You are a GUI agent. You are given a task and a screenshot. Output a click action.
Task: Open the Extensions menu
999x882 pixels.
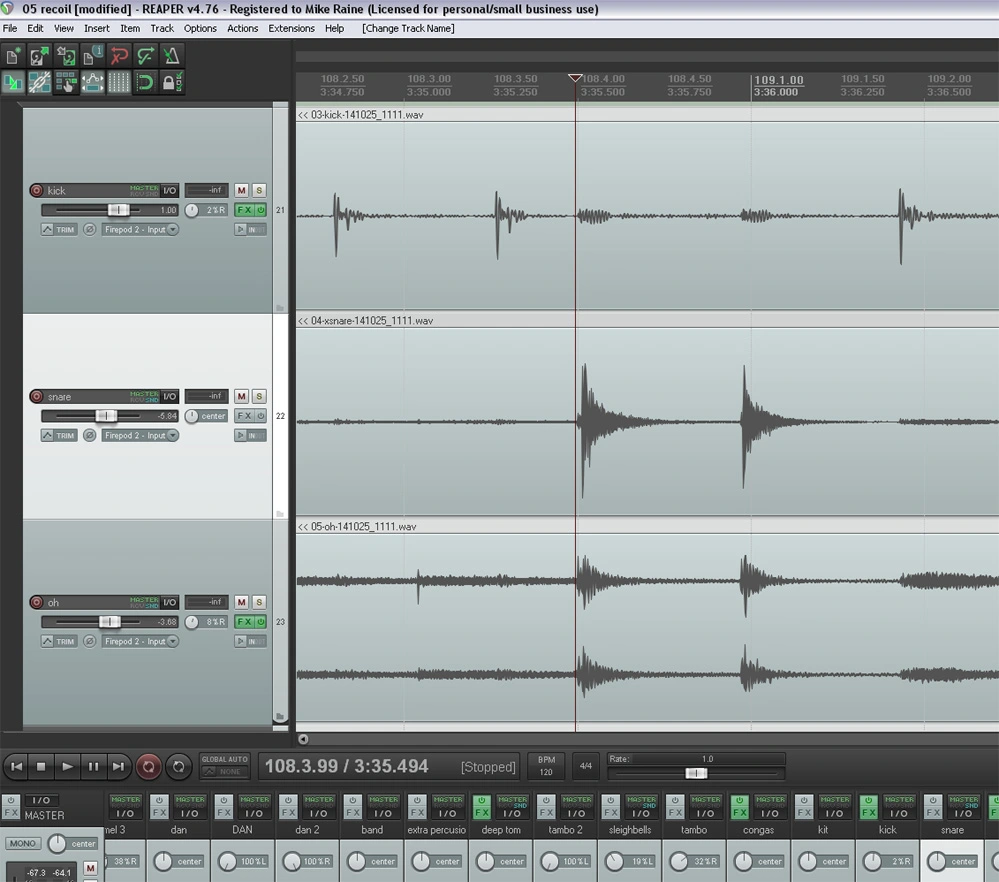pyautogui.click(x=291, y=28)
